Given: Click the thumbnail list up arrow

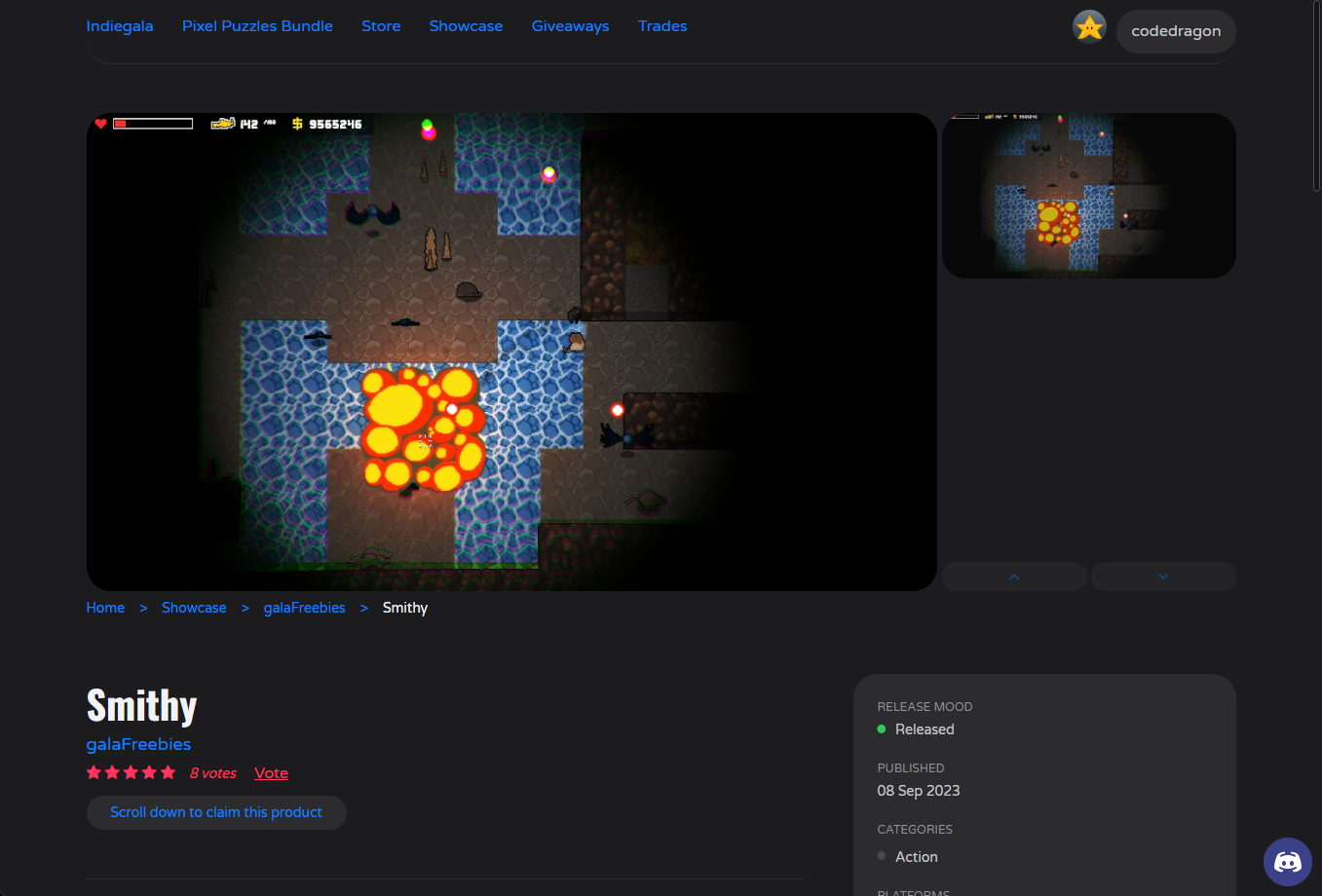Looking at the screenshot, I should (x=1014, y=577).
